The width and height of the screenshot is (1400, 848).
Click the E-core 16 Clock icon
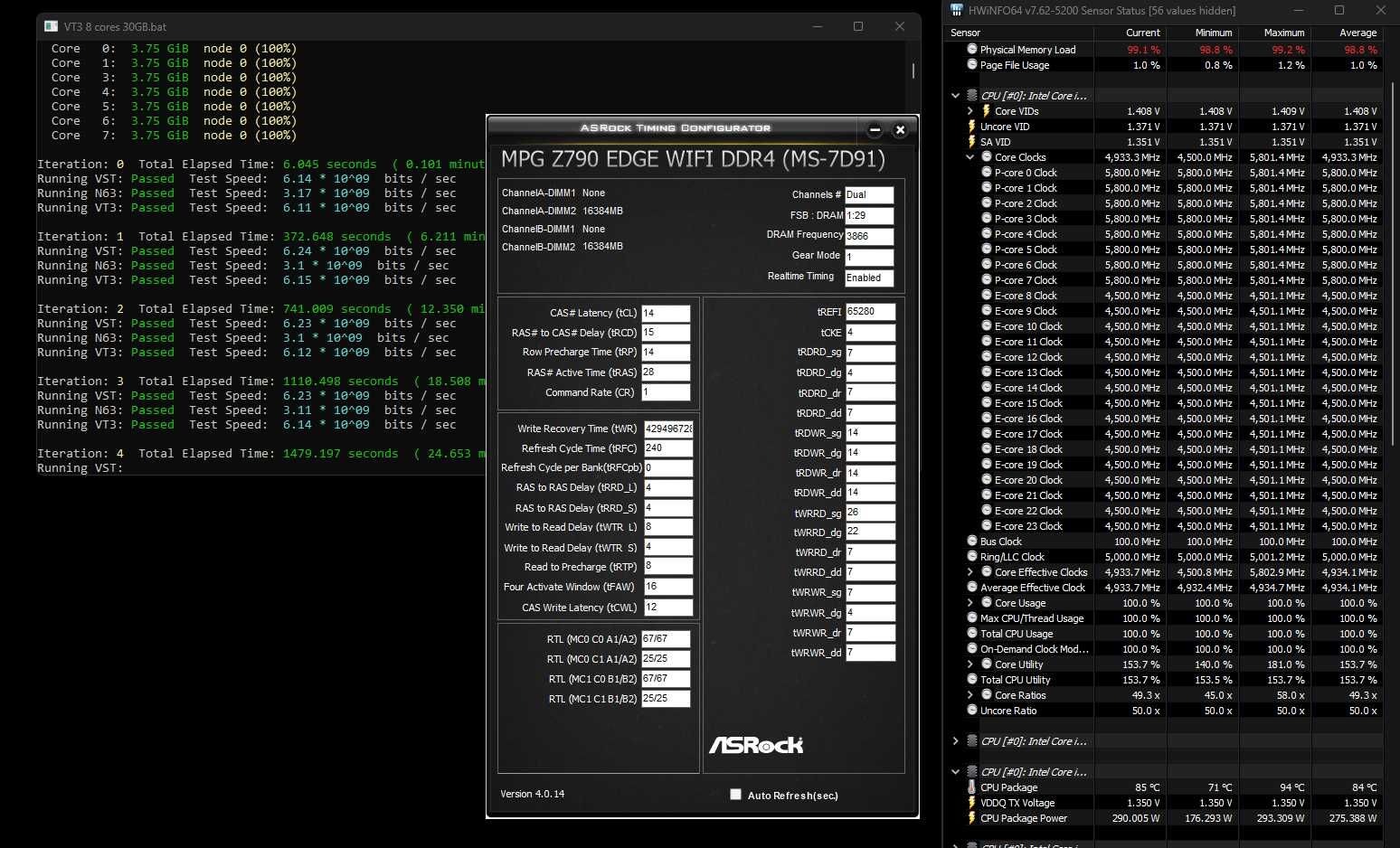987,418
